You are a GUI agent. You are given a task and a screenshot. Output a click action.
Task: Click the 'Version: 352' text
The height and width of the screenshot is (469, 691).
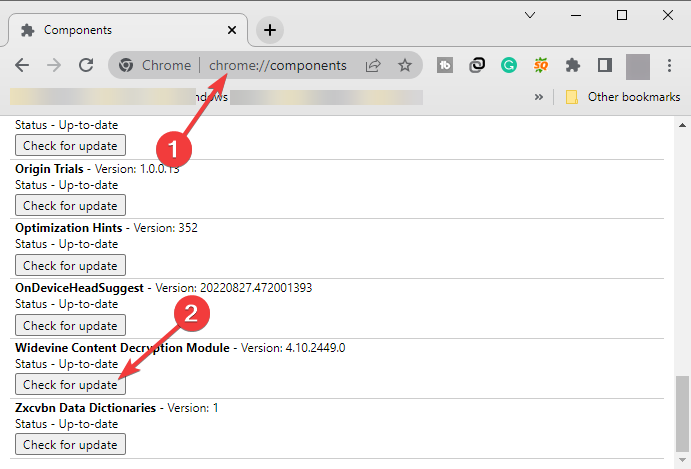pos(166,228)
